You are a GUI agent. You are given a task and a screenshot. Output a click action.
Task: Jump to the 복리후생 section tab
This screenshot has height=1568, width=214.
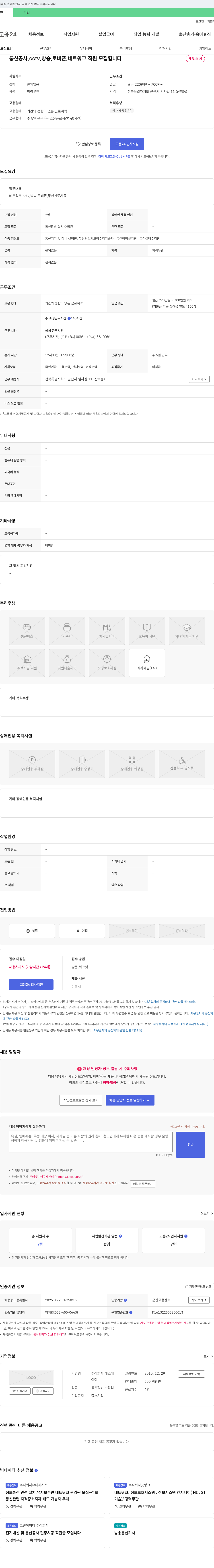click(126, 49)
